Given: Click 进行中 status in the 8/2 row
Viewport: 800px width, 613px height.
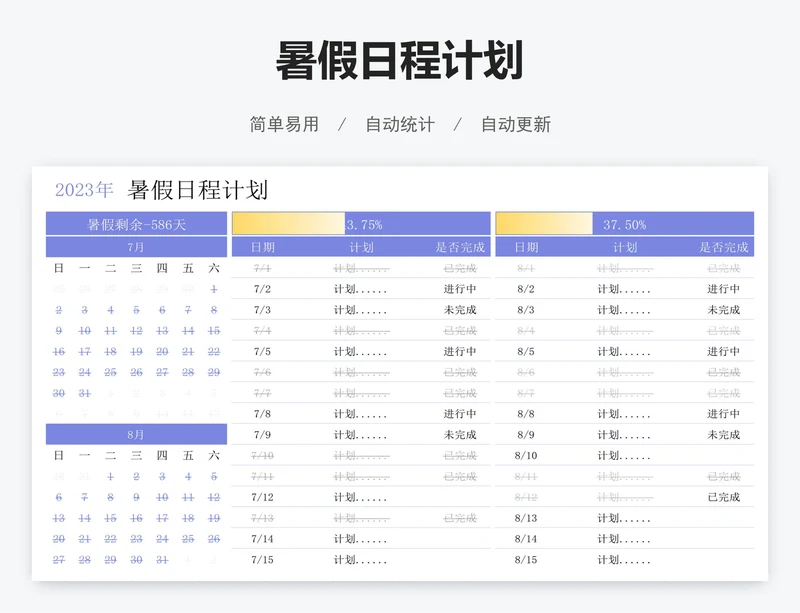Looking at the screenshot, I should point(723,289).
